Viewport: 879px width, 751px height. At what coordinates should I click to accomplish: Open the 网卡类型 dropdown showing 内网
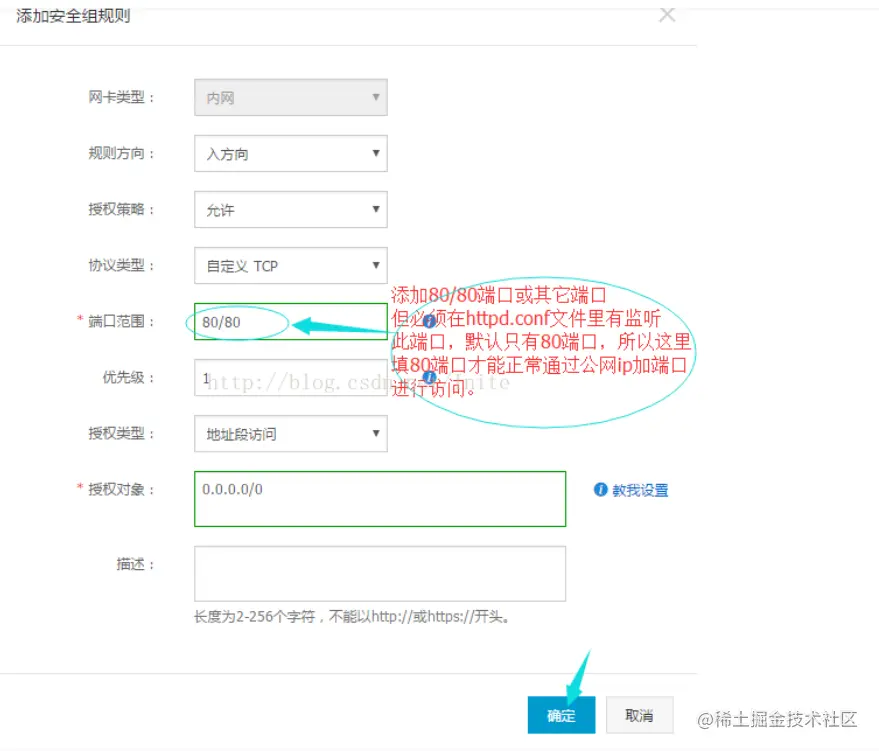pyautogui.click(x=290, y=98)
